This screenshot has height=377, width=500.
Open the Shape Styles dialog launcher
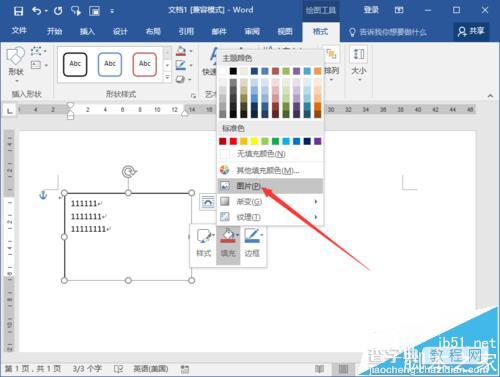pyautogui.click(x=193, y=96)
